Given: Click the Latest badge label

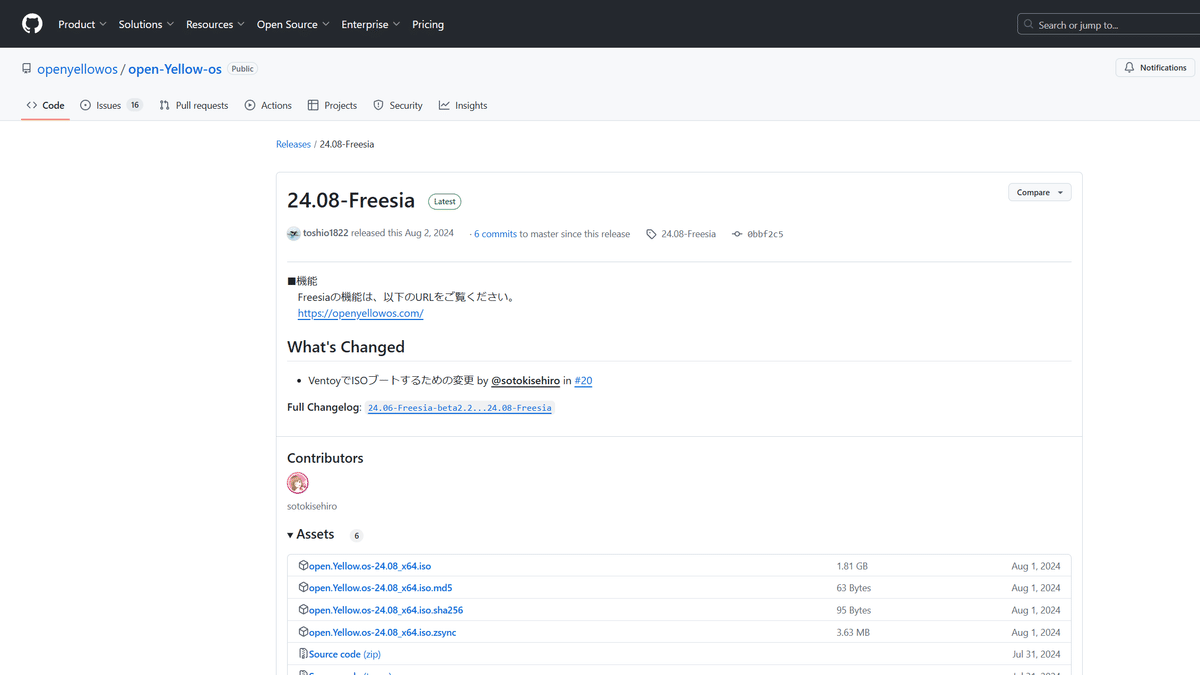Looking at the screenshot, I should (445, 201).
